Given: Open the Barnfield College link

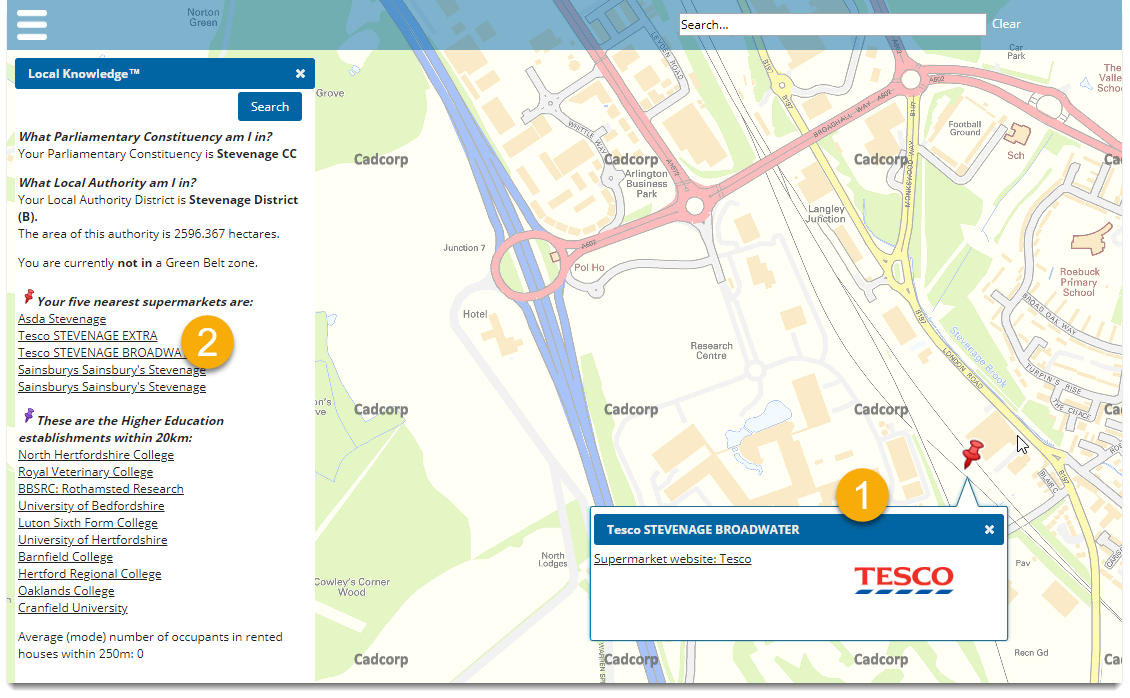Looking at the screenshot, I should [66, 557].
